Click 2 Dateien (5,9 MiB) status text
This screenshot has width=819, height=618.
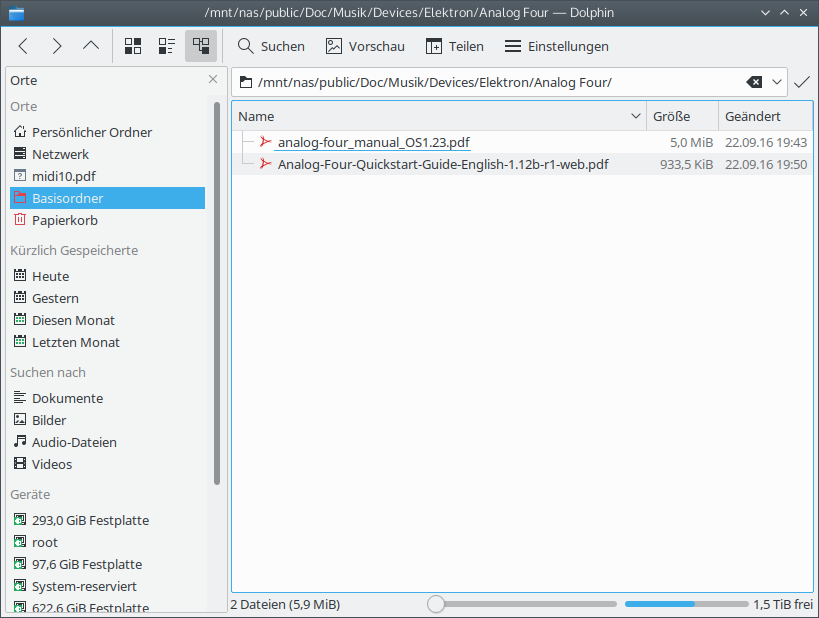click(x=285, y=604)
